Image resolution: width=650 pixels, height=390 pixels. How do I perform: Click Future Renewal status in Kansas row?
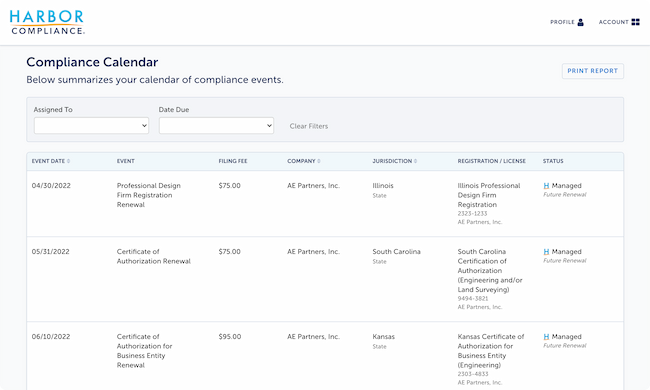565,345
